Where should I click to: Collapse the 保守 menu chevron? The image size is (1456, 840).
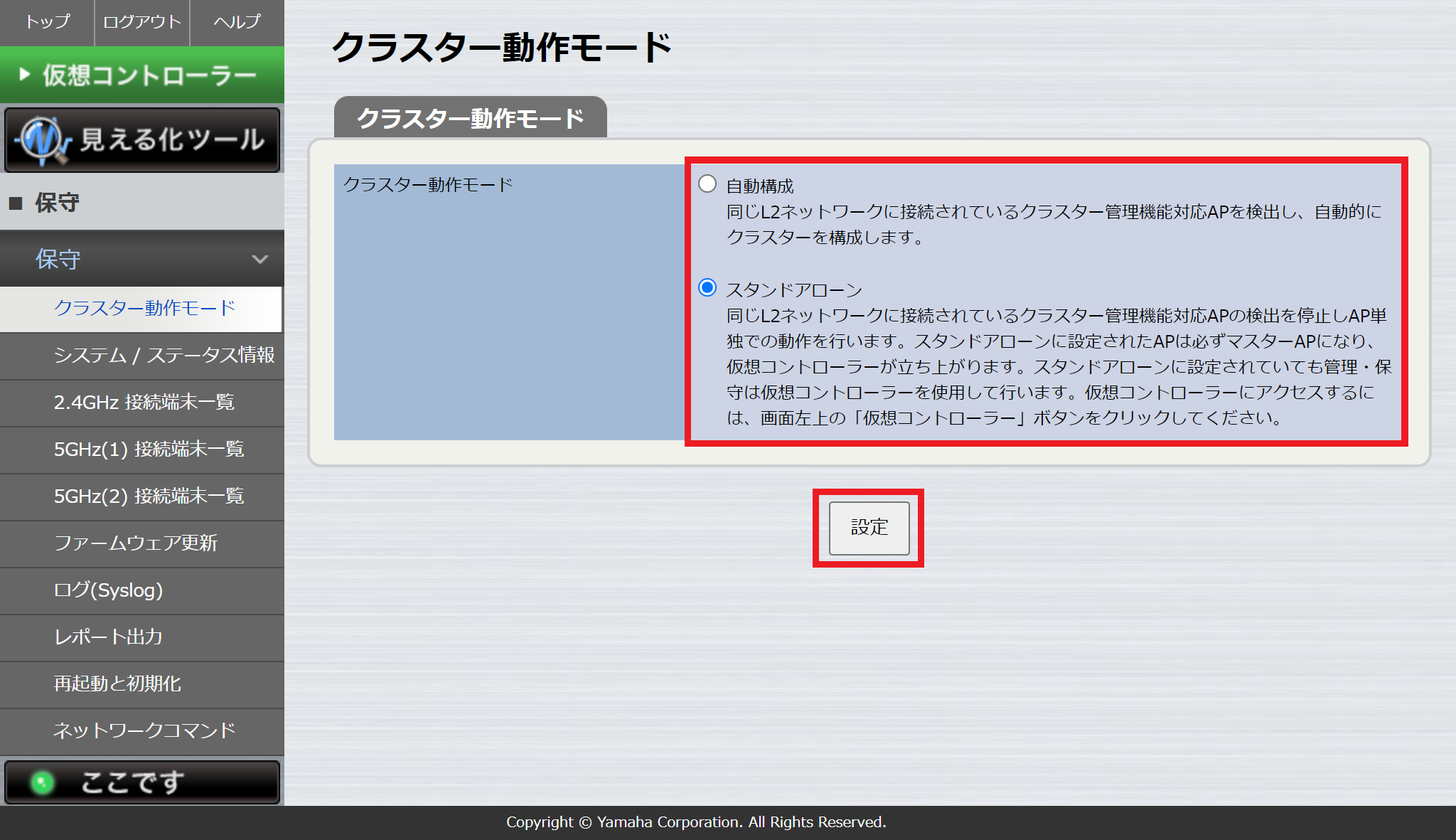tap(260, 259)
